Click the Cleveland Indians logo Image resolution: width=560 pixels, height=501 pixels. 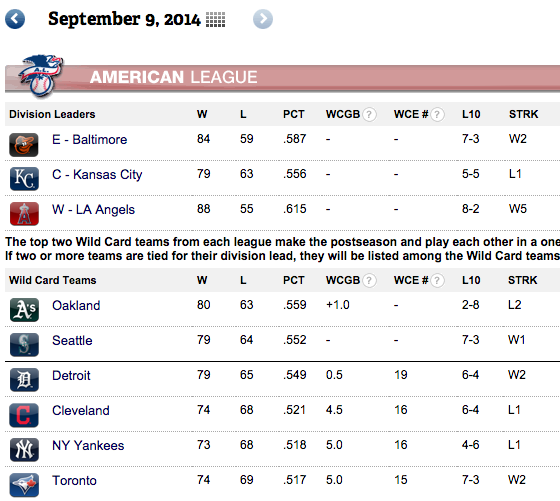(24, 415)
